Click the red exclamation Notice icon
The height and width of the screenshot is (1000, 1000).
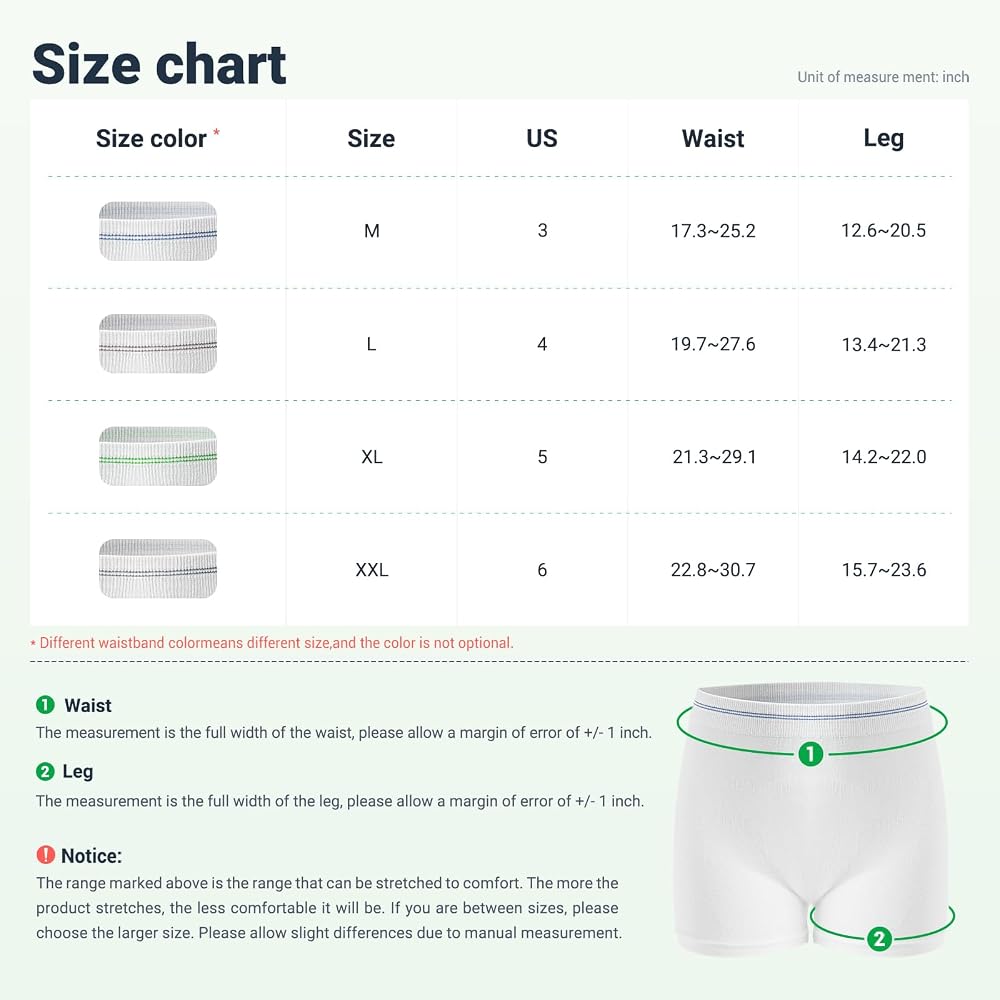click(x=45, y=855)
